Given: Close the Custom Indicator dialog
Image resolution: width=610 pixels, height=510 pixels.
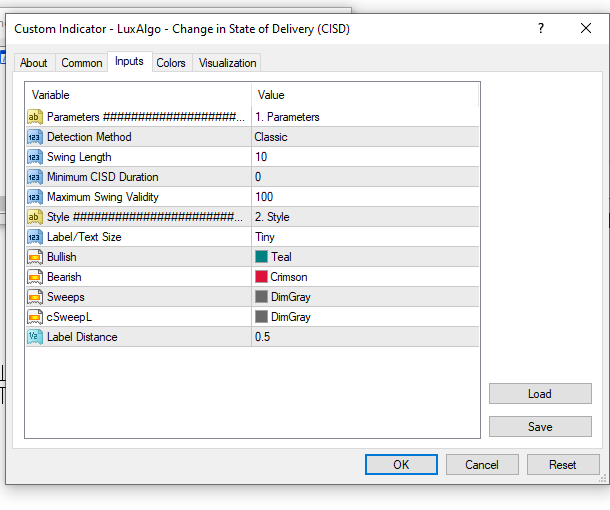Looking at the screenshot, I should point(586,28).
